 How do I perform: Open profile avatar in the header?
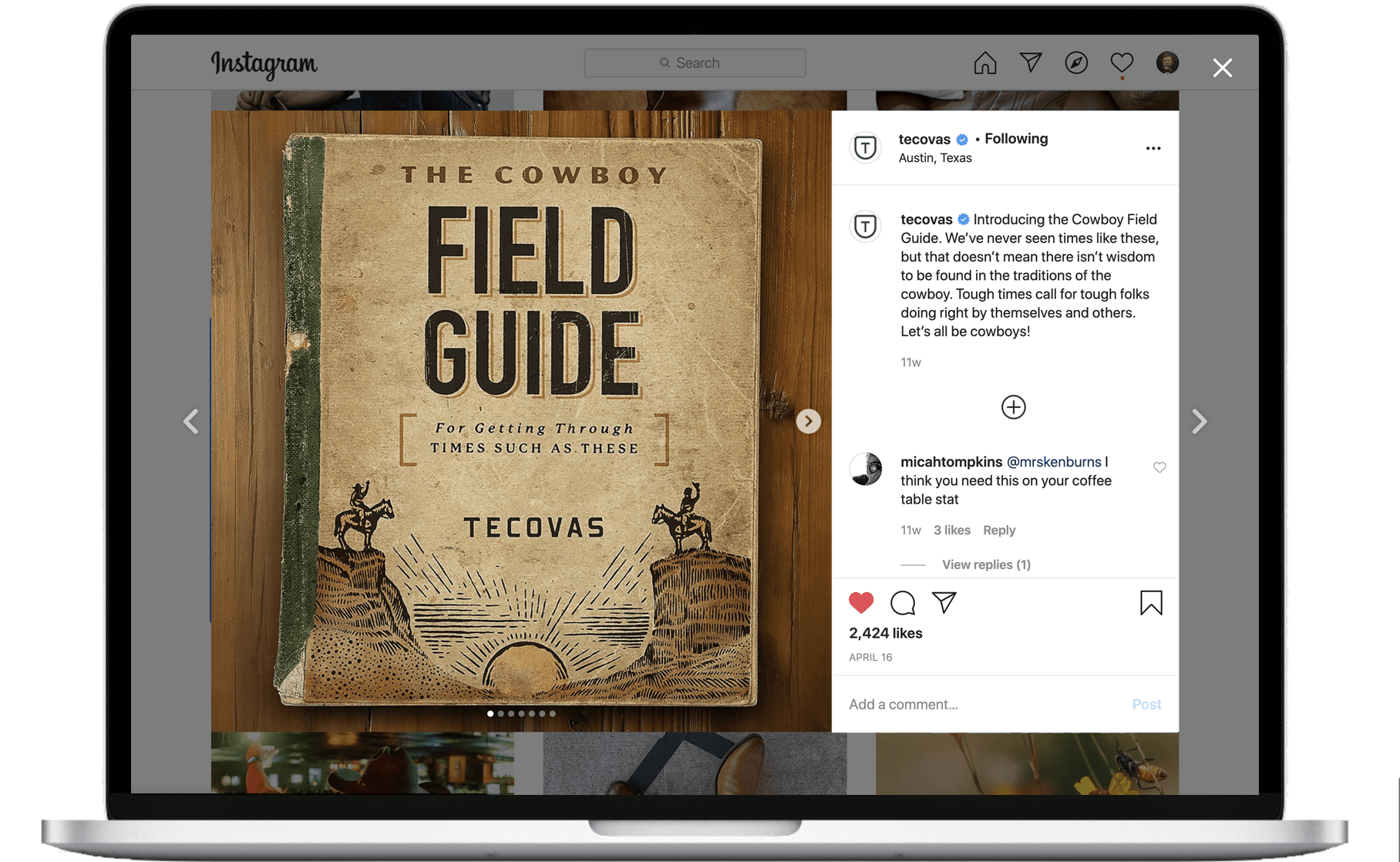[x=1167, y=62]
